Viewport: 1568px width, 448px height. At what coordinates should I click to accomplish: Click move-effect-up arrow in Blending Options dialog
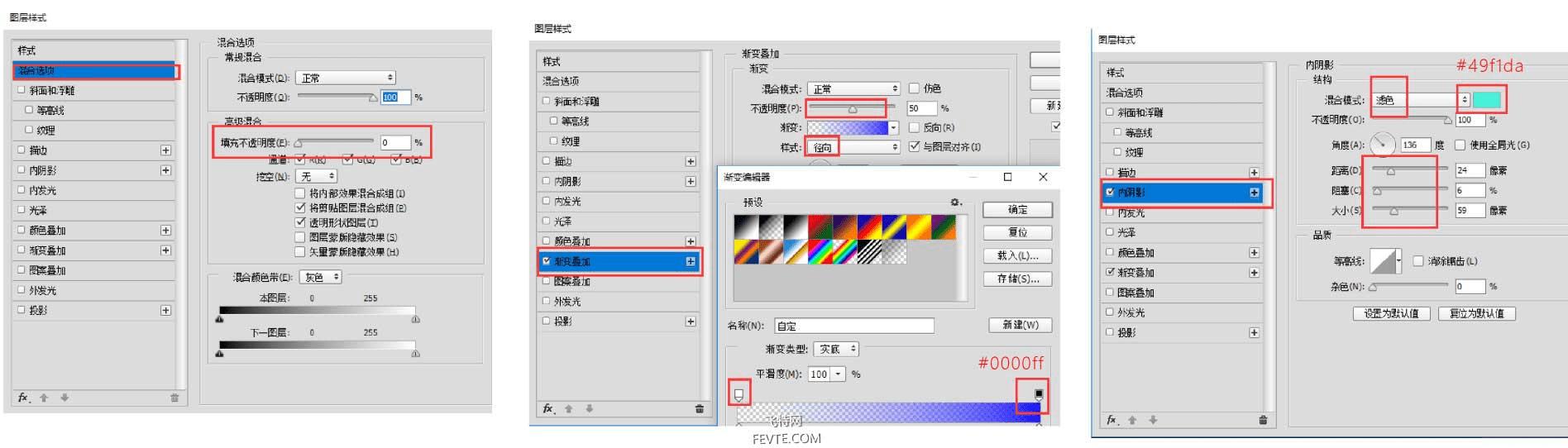[x=44, y=398]
